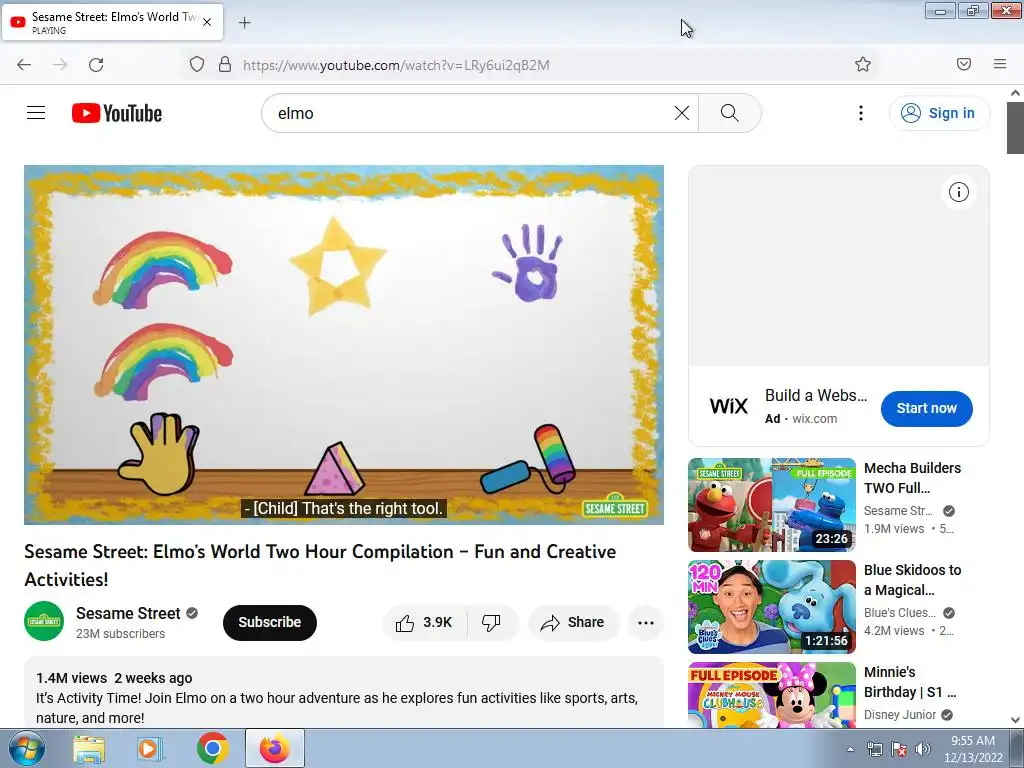Open Build a Website ad title
Viewport: 1024px width, 768px height.
[816, 395]
